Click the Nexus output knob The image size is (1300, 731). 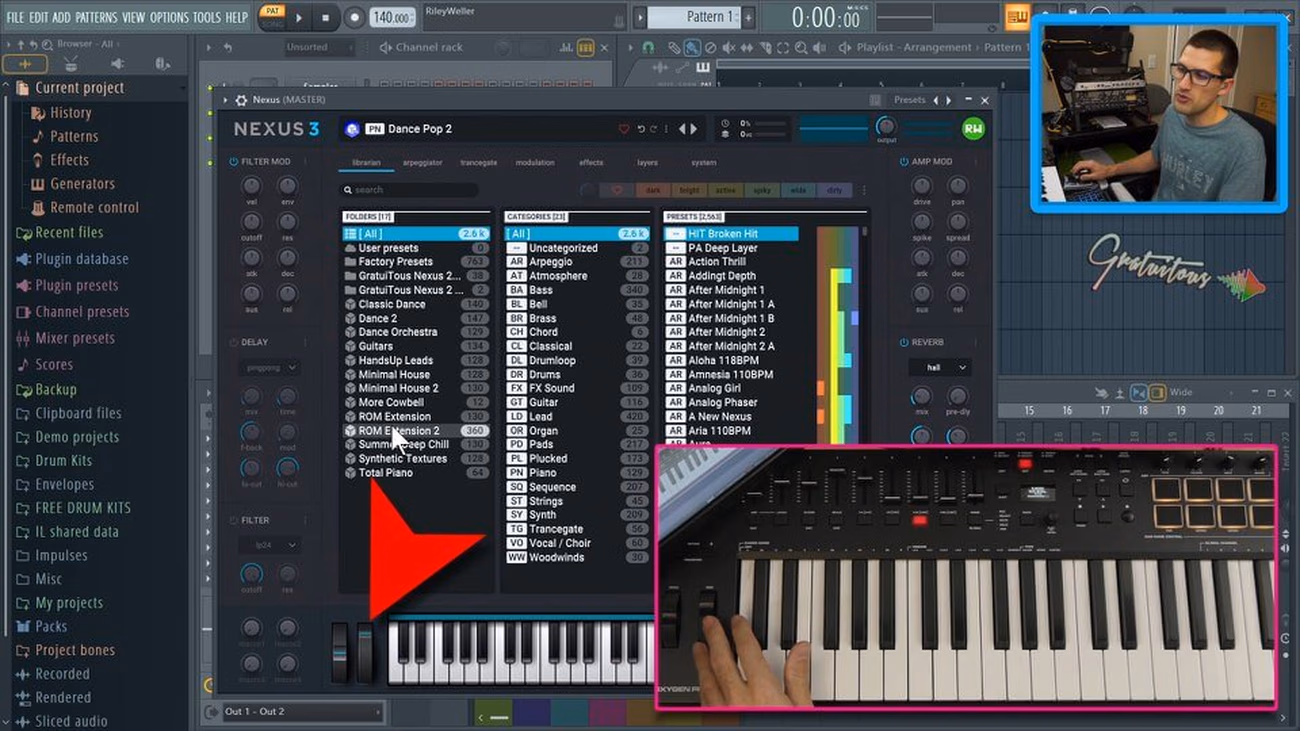tap(885, 126)
